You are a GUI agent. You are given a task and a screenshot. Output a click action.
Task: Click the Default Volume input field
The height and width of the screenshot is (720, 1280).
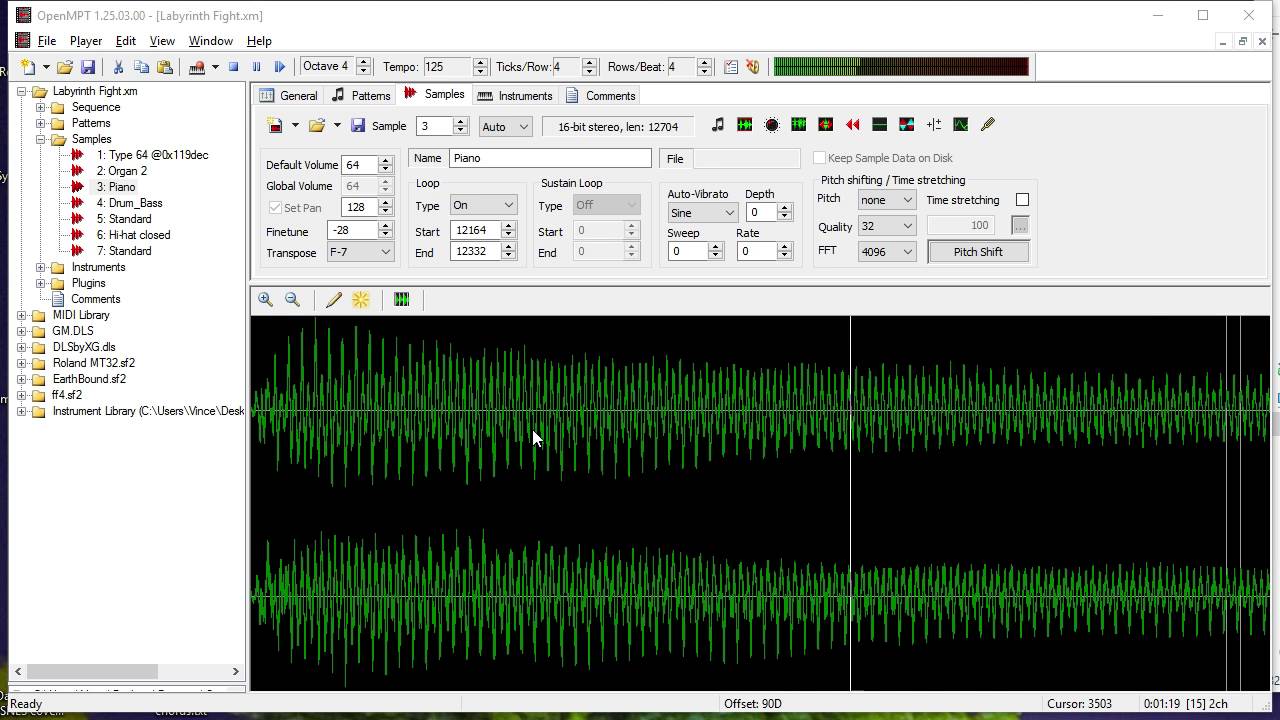click(x=360, y=165)
